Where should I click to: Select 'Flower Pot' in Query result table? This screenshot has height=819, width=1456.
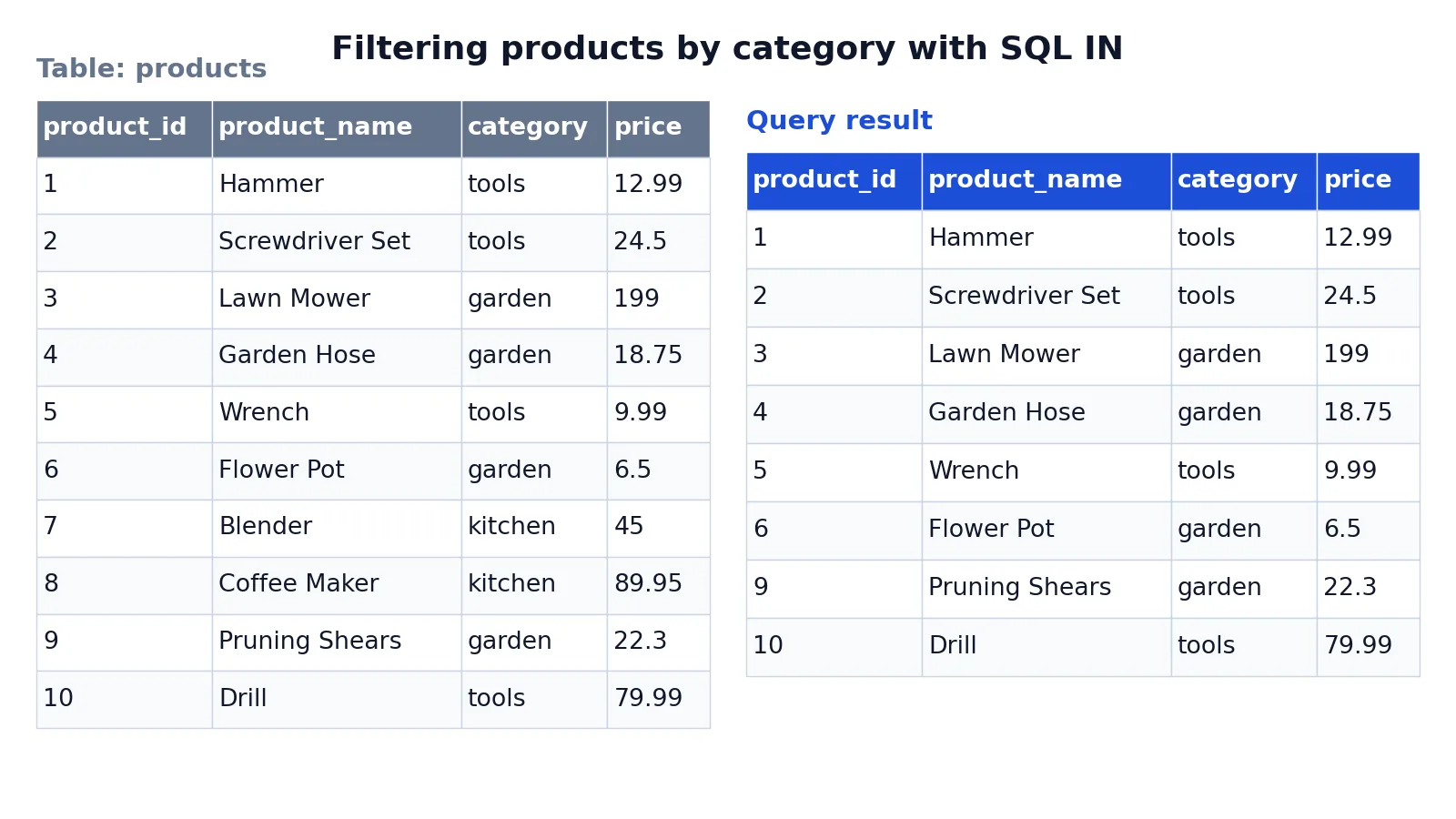1046,531
